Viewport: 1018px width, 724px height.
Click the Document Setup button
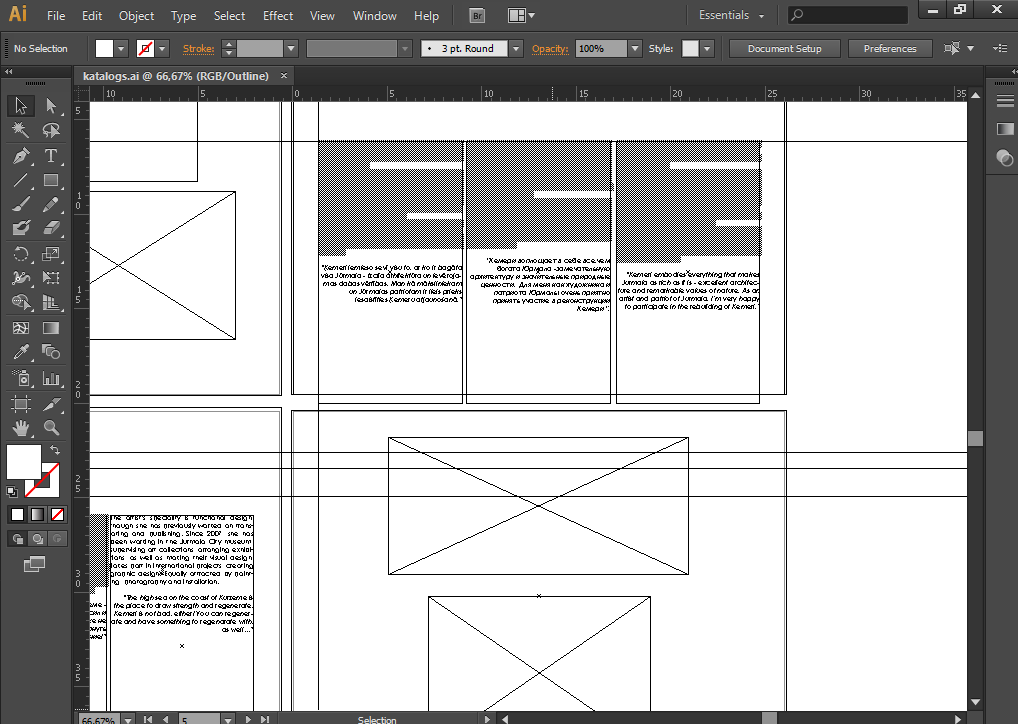coord(784,48)
